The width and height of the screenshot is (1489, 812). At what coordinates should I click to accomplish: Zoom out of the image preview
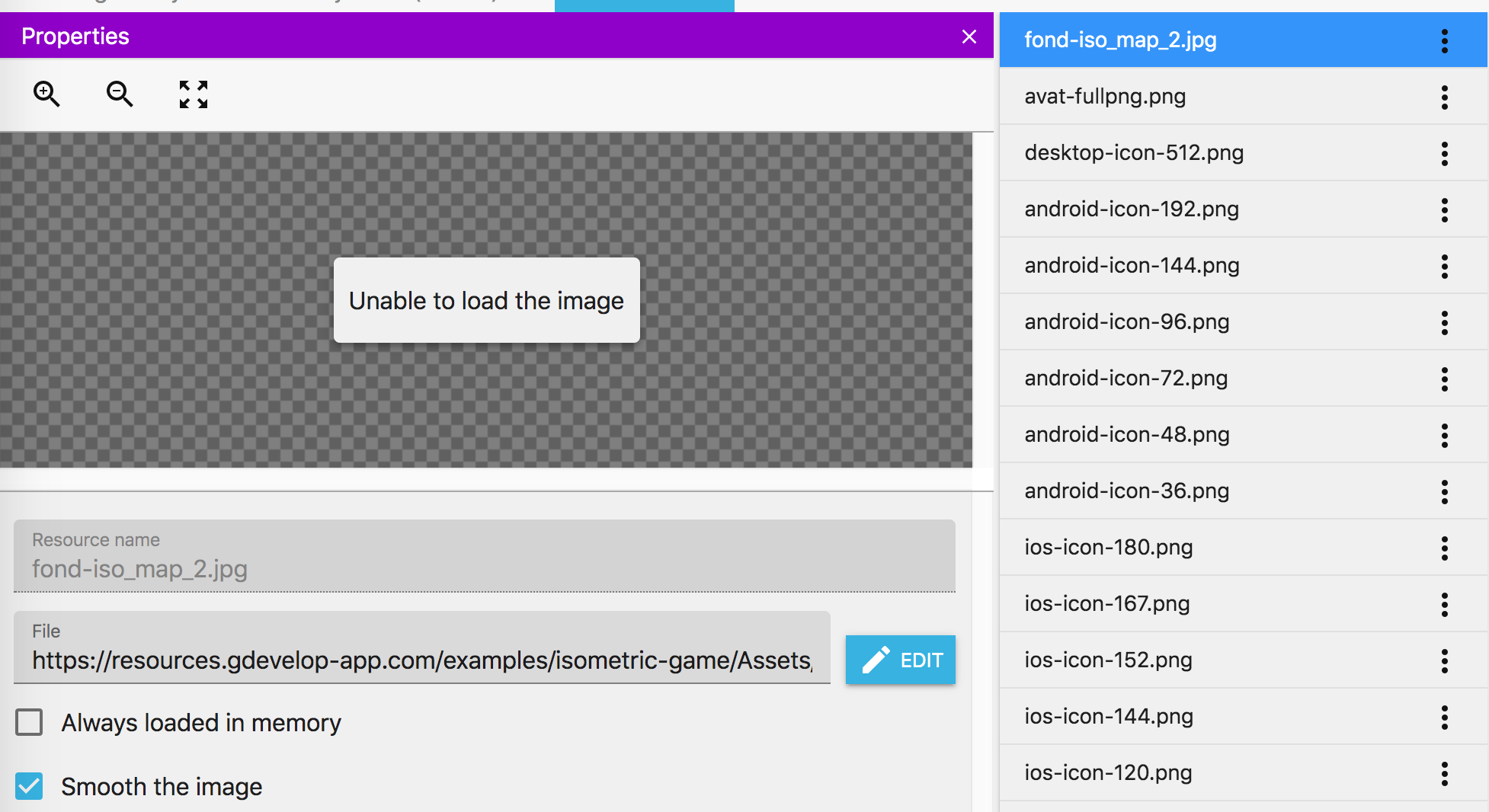pos(119,94)
